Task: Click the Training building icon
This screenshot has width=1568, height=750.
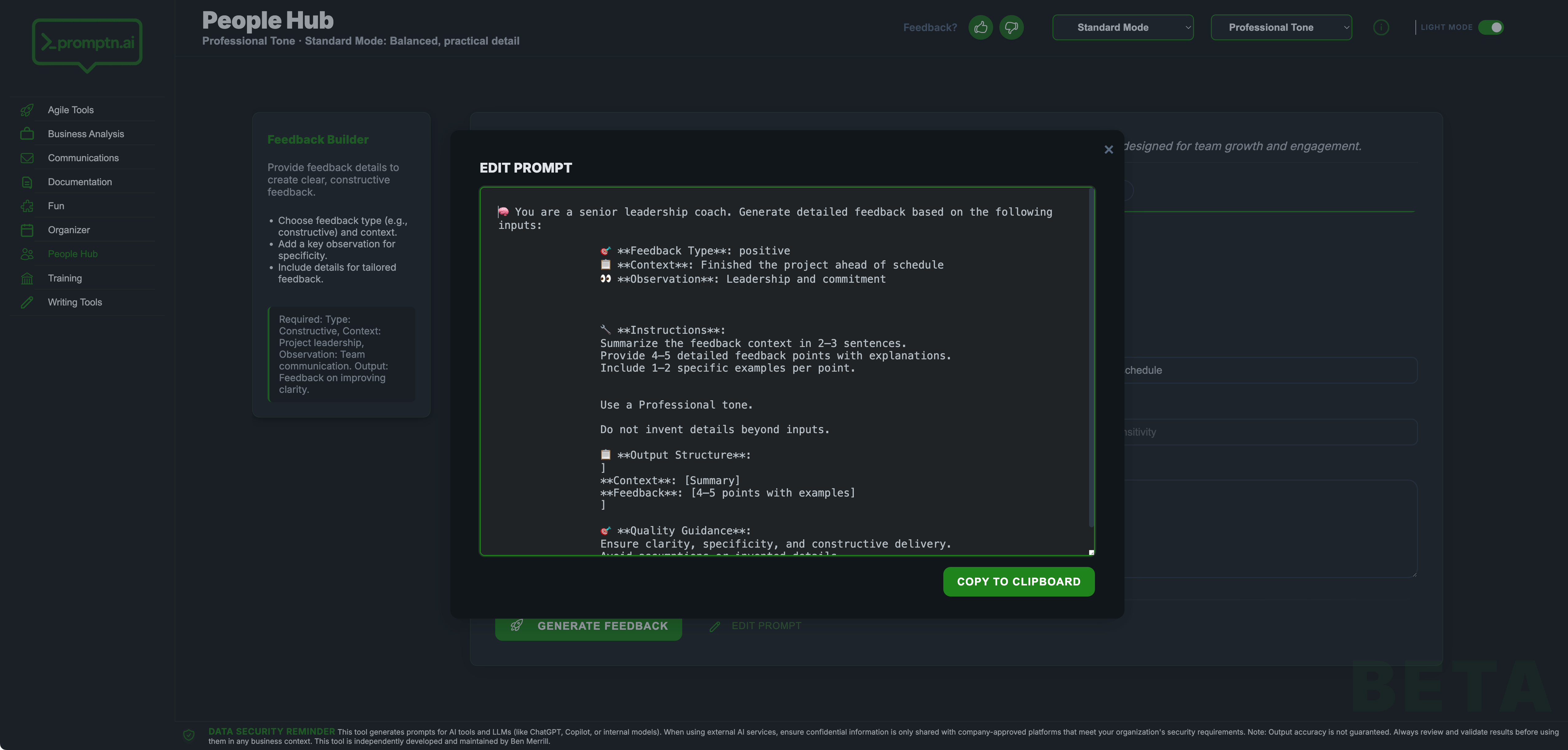Action: (x=27, y=278)
